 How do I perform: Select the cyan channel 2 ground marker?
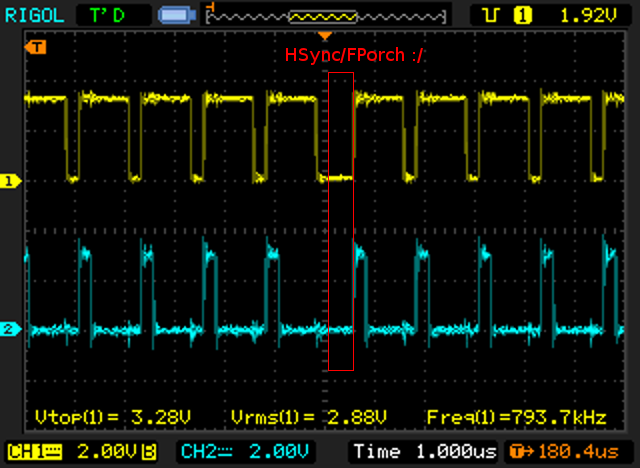pos(11,330)
